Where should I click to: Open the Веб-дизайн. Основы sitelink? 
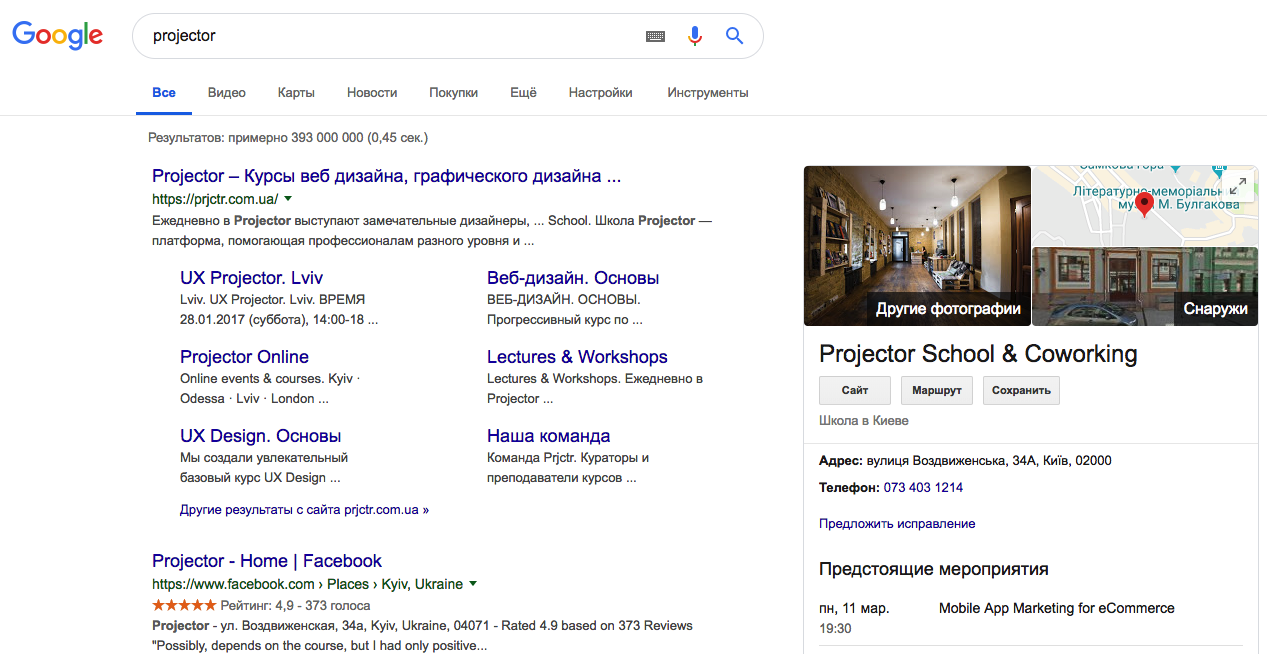pos(573,278)
